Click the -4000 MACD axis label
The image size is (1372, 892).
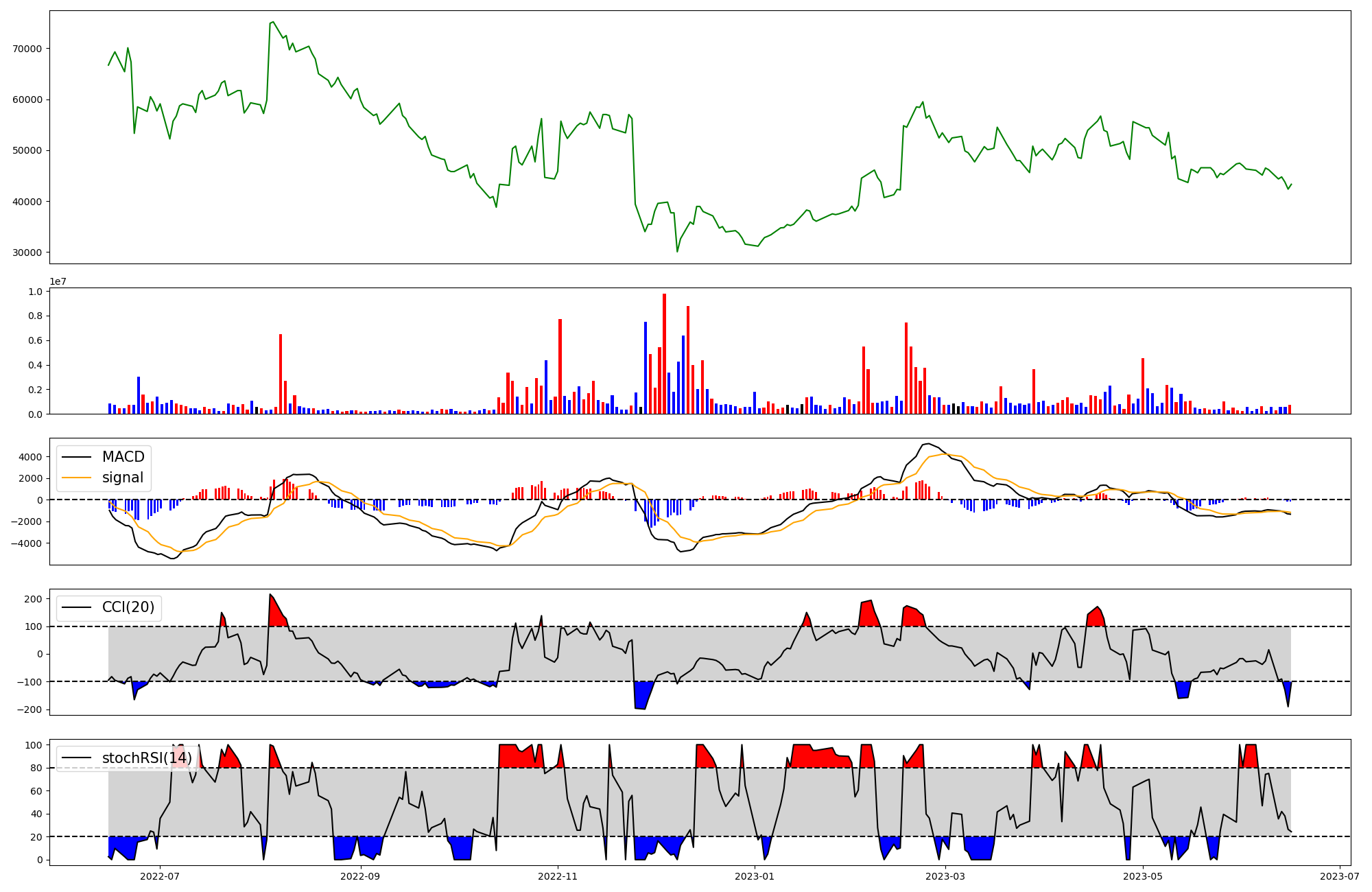(x=27, y=543)
